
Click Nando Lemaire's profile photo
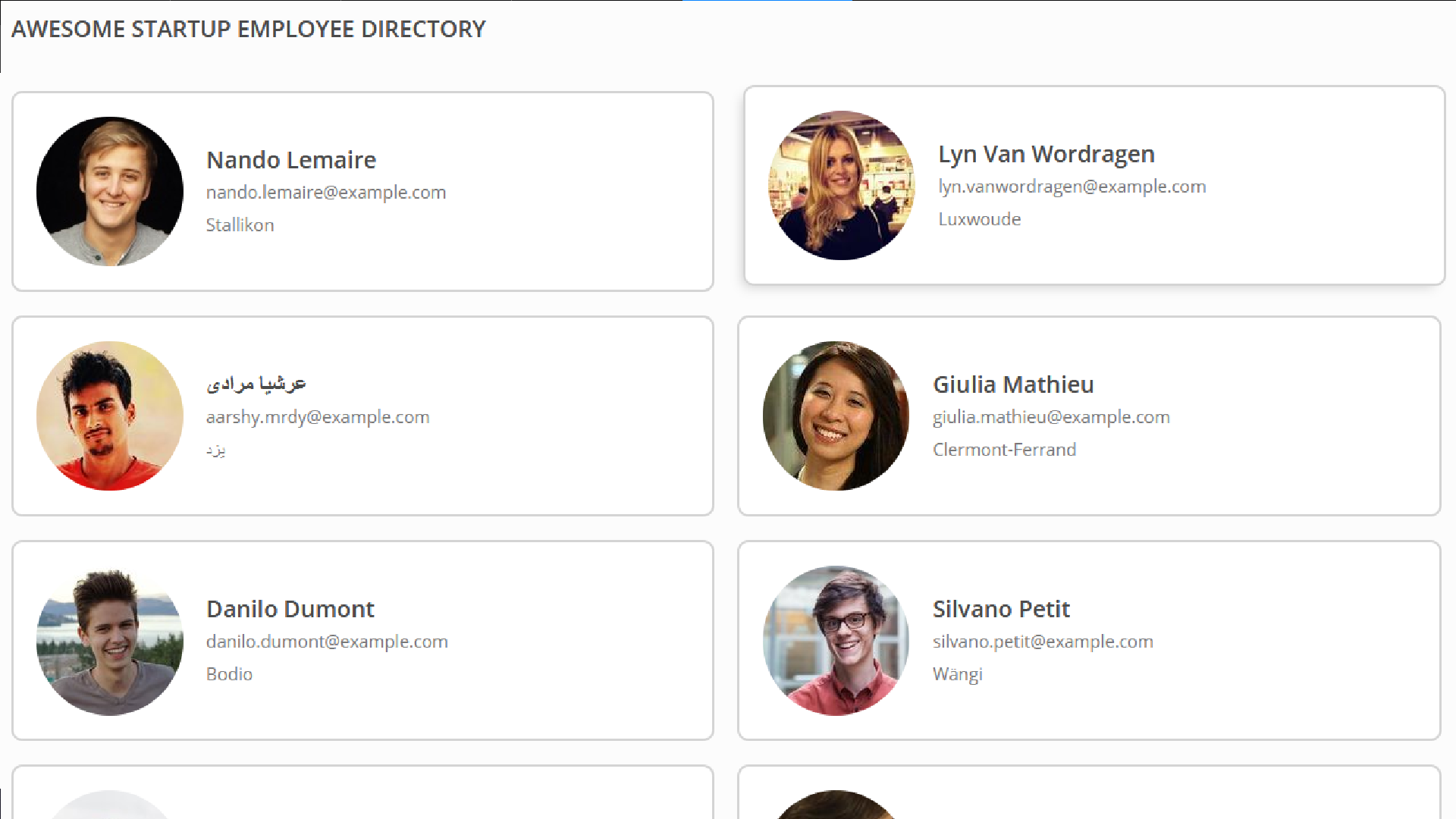[x=110, y=191]
